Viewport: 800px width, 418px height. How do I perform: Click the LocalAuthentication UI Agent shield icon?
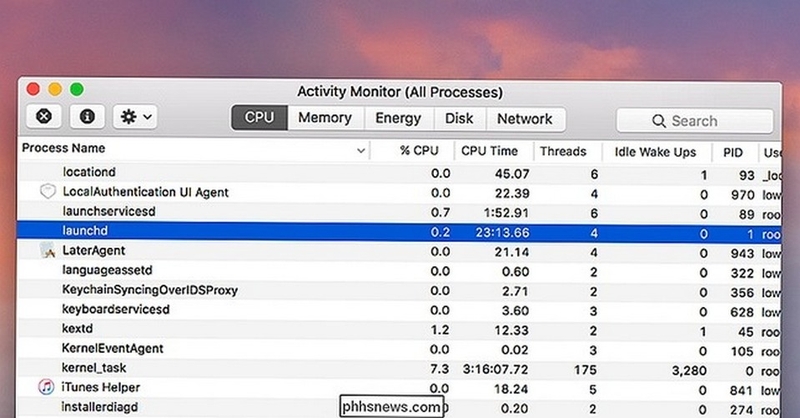(47, 192)
